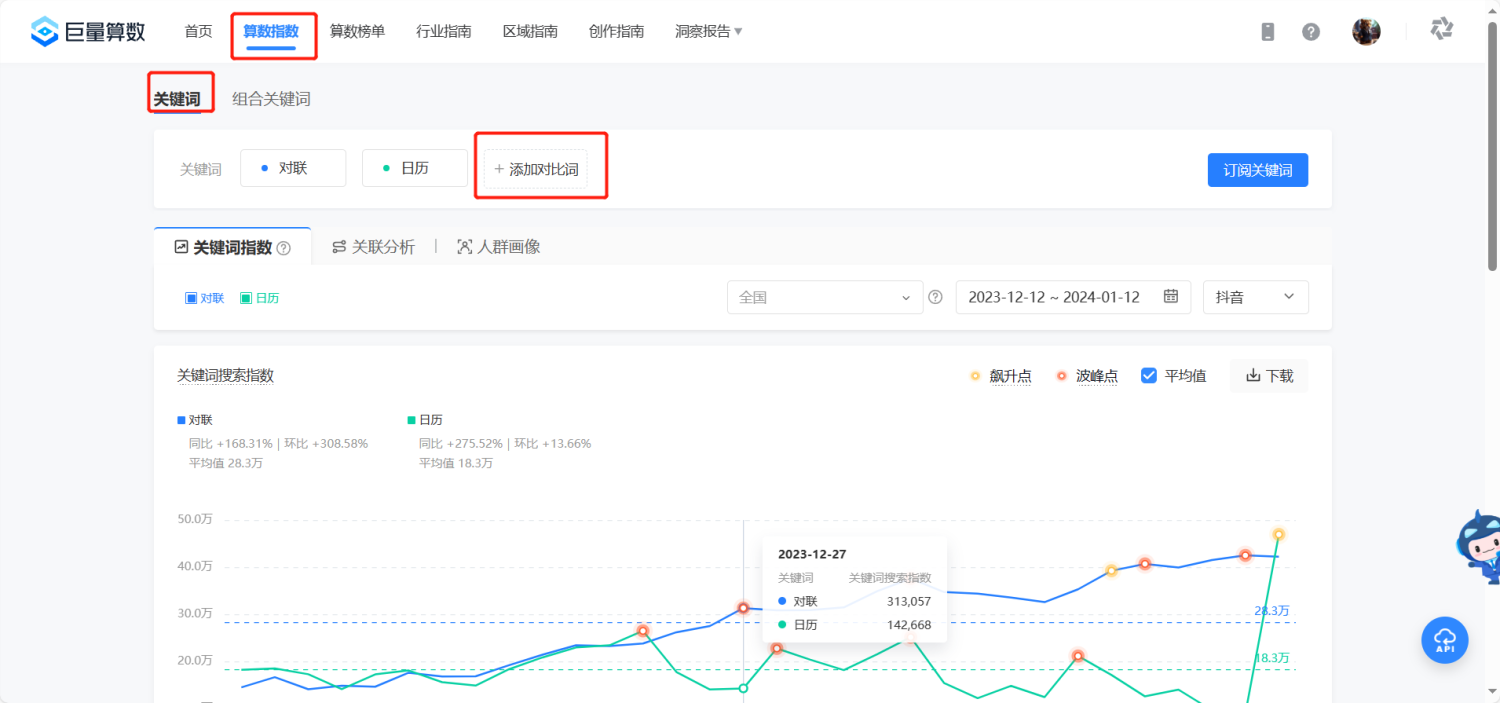1500x703 pixels.
Task: Open the mobile phone icon in header
Action: [x=1268, y=32]
